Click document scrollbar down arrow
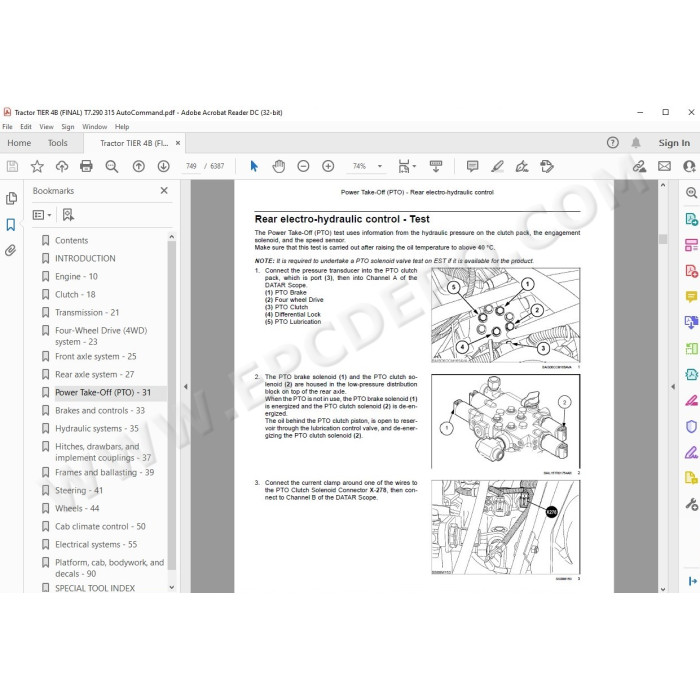 [663, 589]
